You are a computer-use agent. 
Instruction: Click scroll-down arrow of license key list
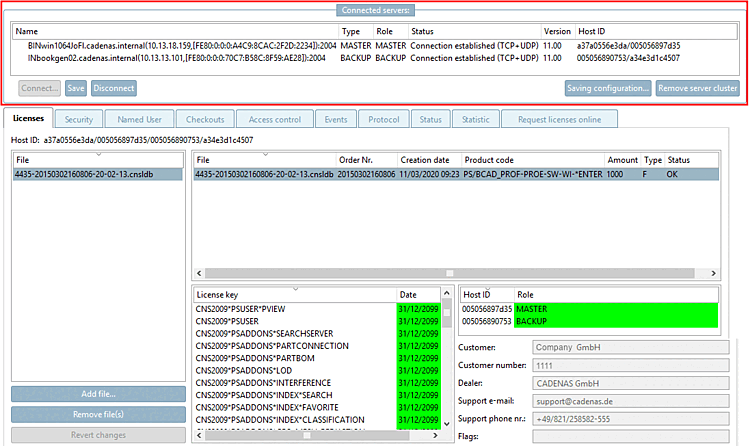point(447,424)
